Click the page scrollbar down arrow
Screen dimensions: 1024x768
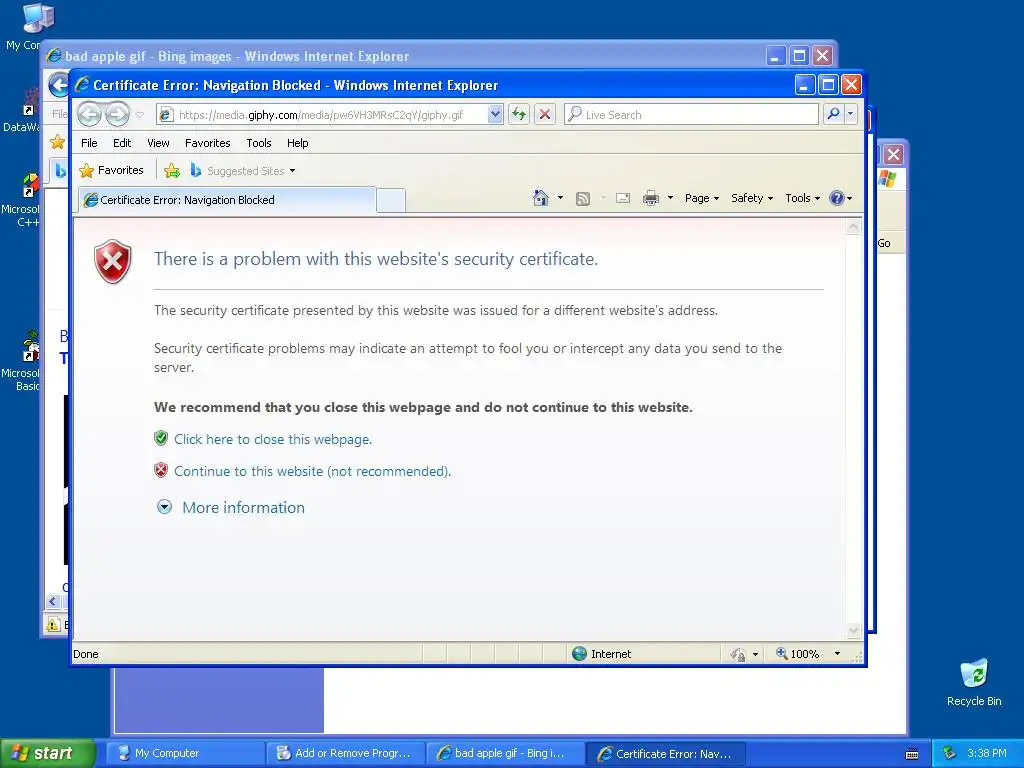[854, 631]
